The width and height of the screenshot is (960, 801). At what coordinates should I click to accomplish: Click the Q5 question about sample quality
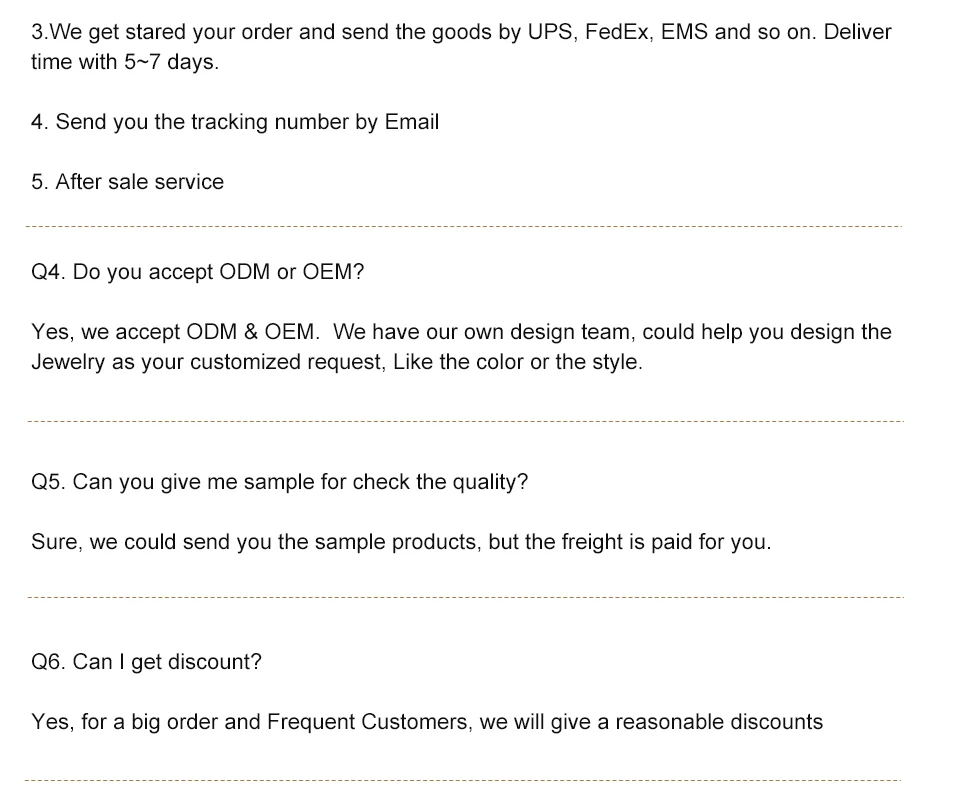279,482
